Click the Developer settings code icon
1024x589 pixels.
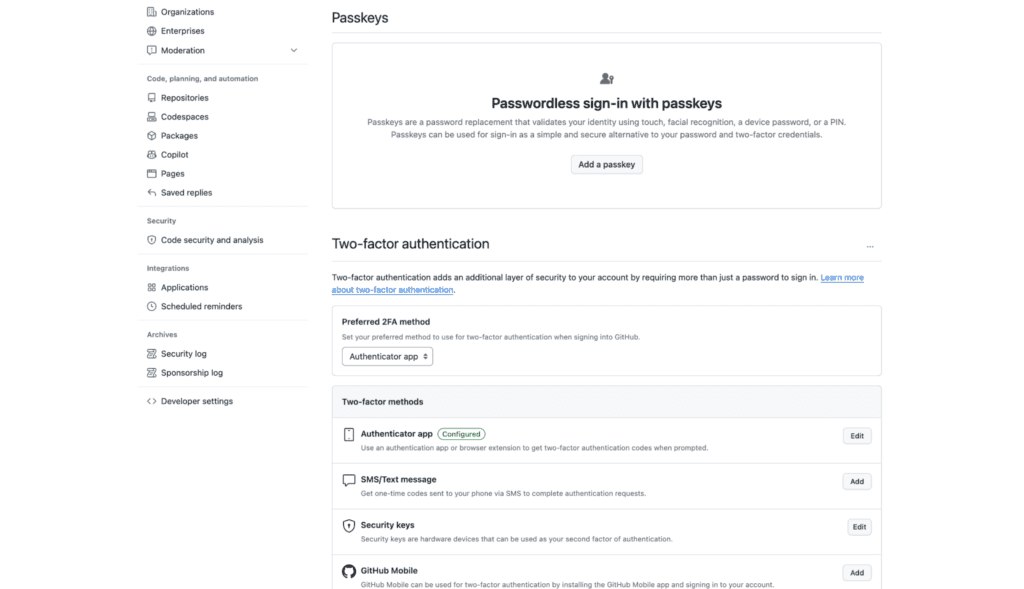pos(152,401)
